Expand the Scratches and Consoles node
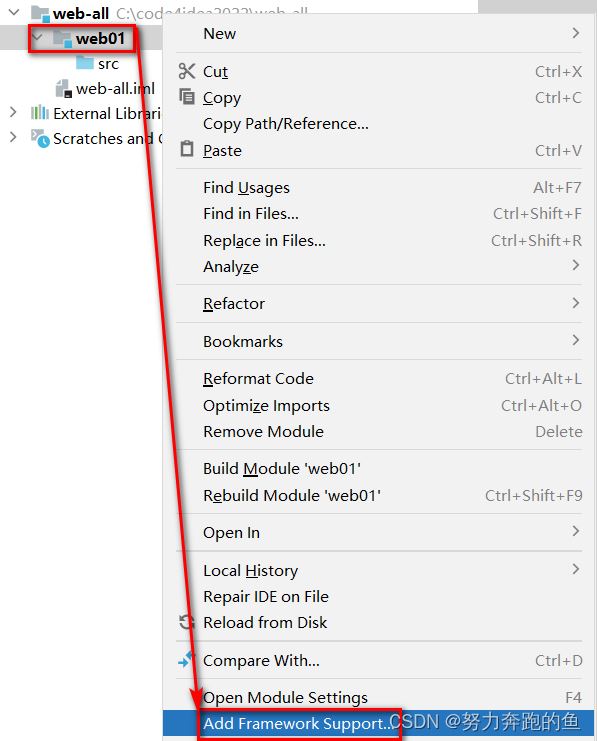Image resolution: width=597 pixels, height=741 pixels. pos(13,138)
